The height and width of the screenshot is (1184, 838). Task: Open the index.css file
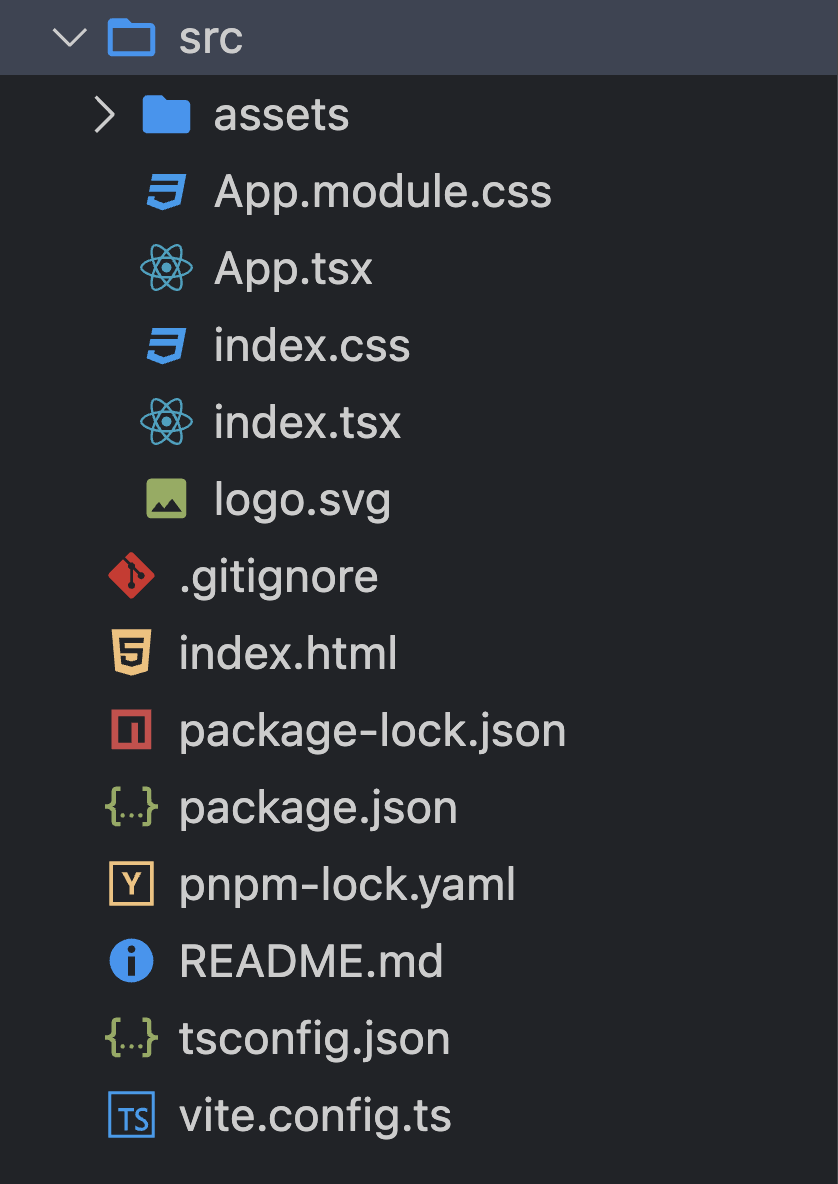tap(312, 346)
